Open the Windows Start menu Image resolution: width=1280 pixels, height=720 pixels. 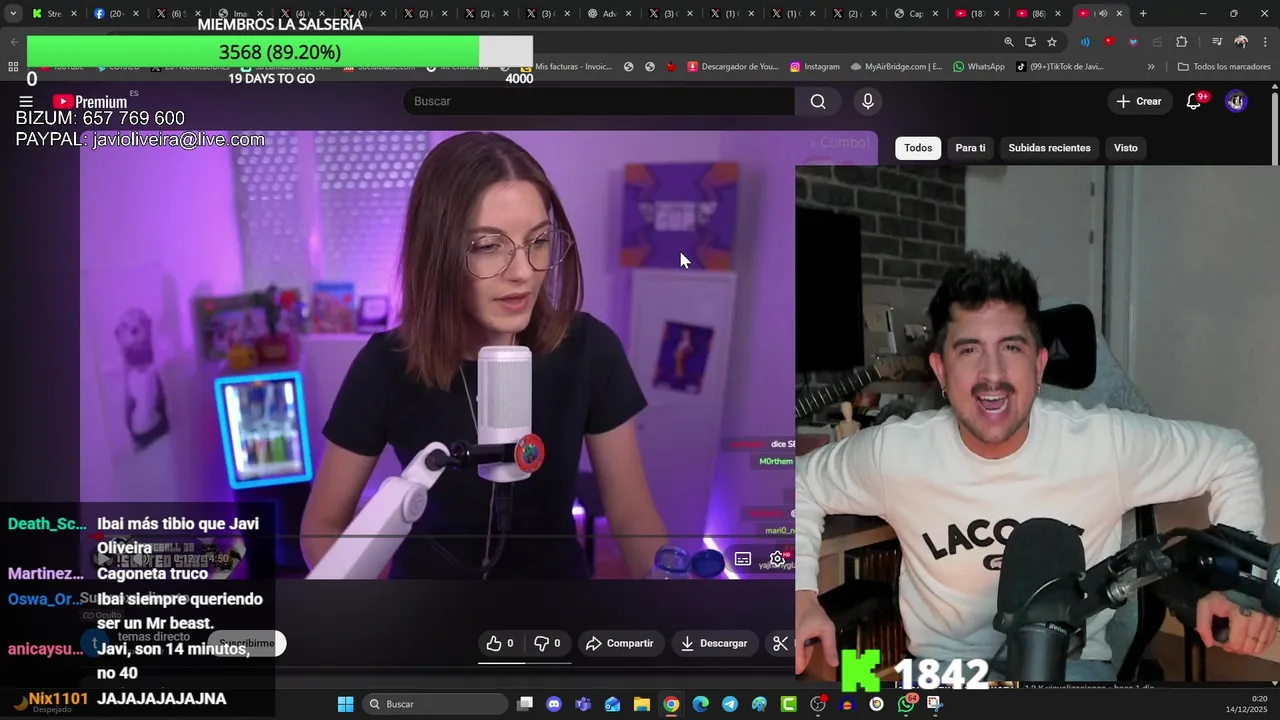click(345, 704)
